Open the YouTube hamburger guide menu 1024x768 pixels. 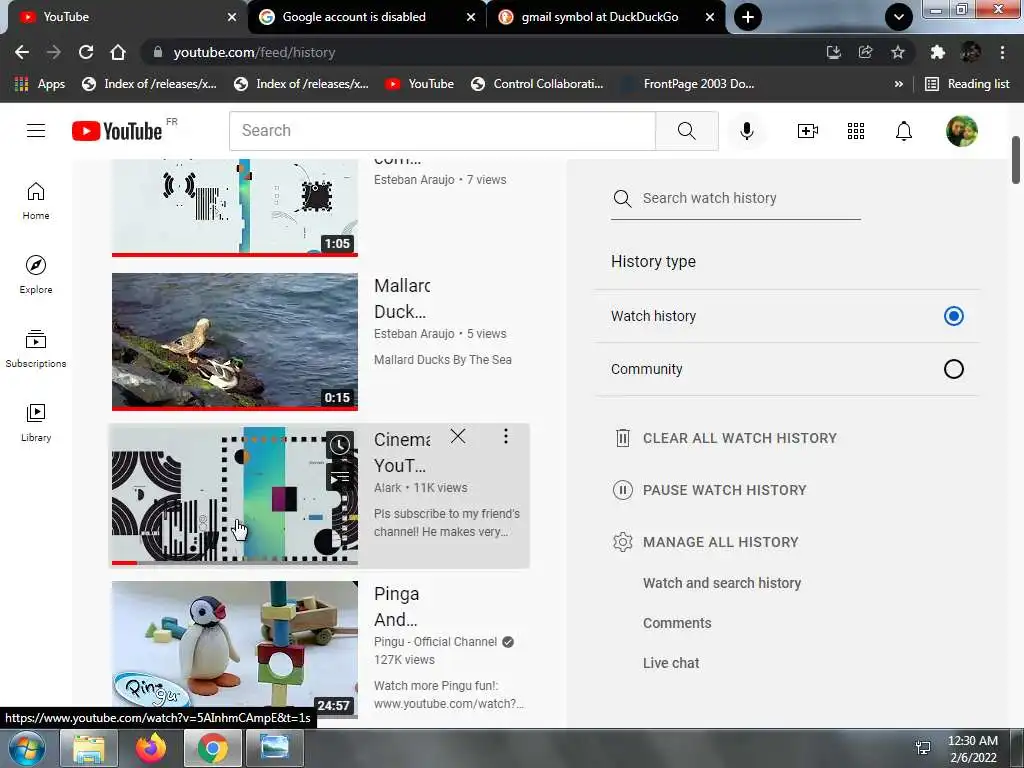tap(36, 131)
